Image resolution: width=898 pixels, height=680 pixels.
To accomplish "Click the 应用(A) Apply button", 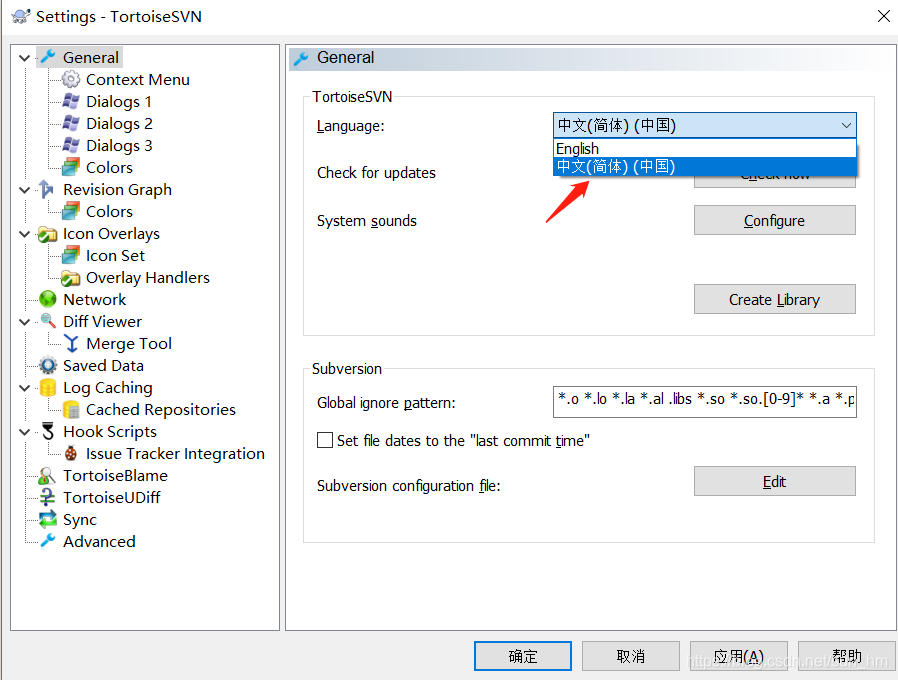I will point(739,656).
